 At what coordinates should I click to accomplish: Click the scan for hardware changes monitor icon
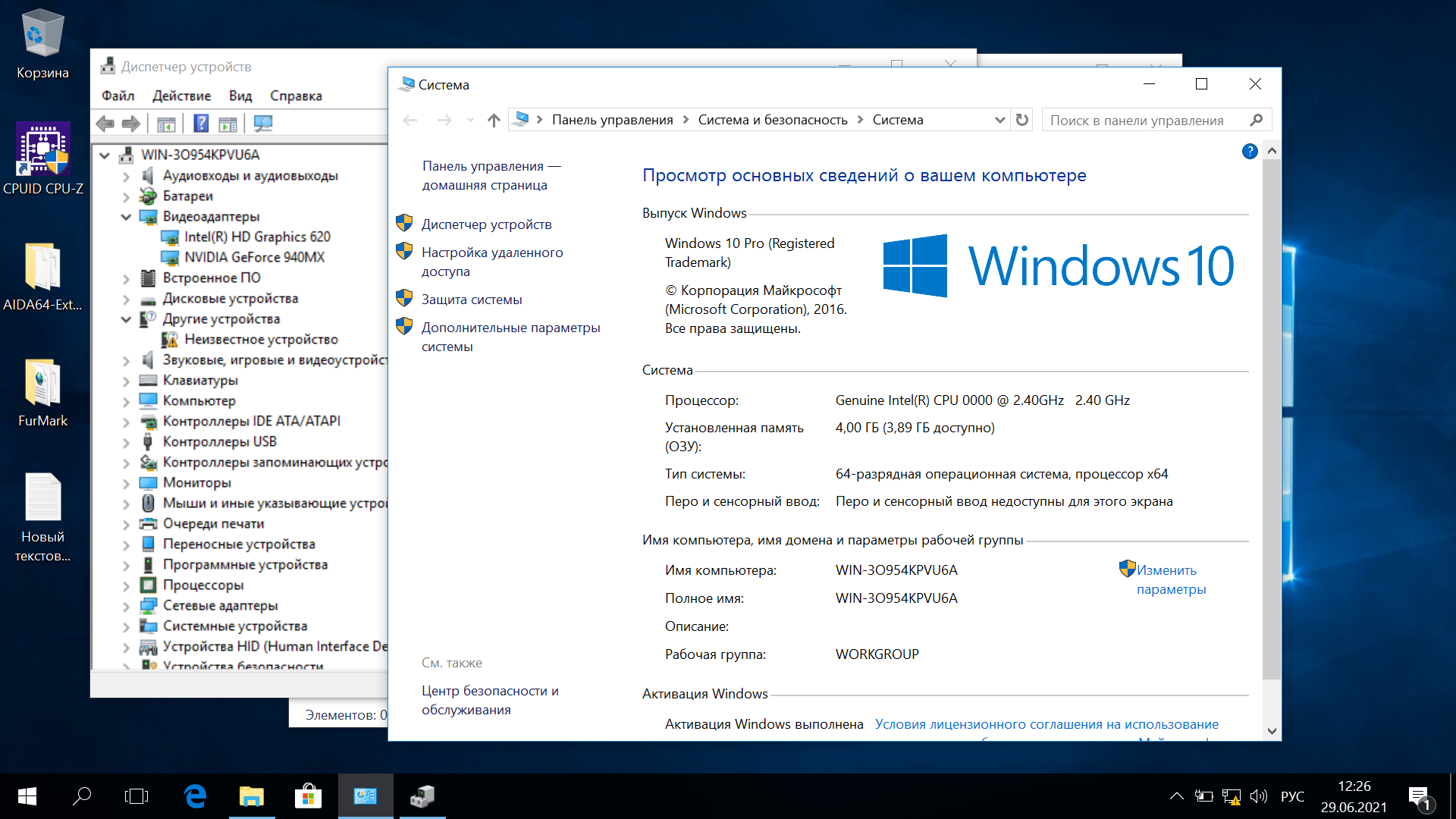pyautogui.click(x=263, y=124)
